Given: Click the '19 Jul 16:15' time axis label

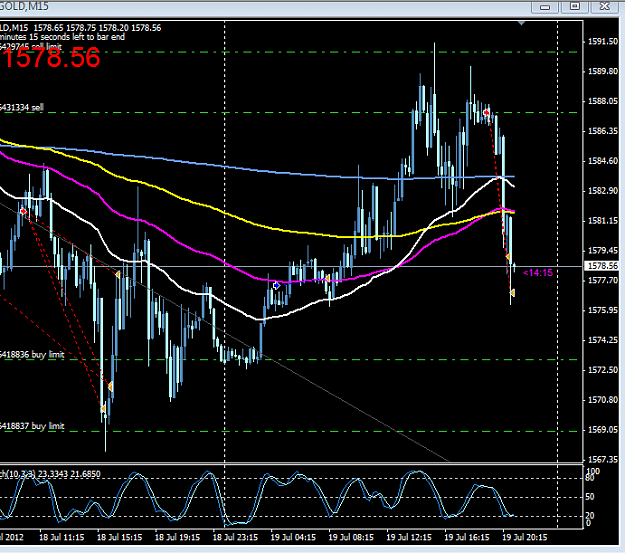Looking at the screenshot, I should [x=467, y=537].
